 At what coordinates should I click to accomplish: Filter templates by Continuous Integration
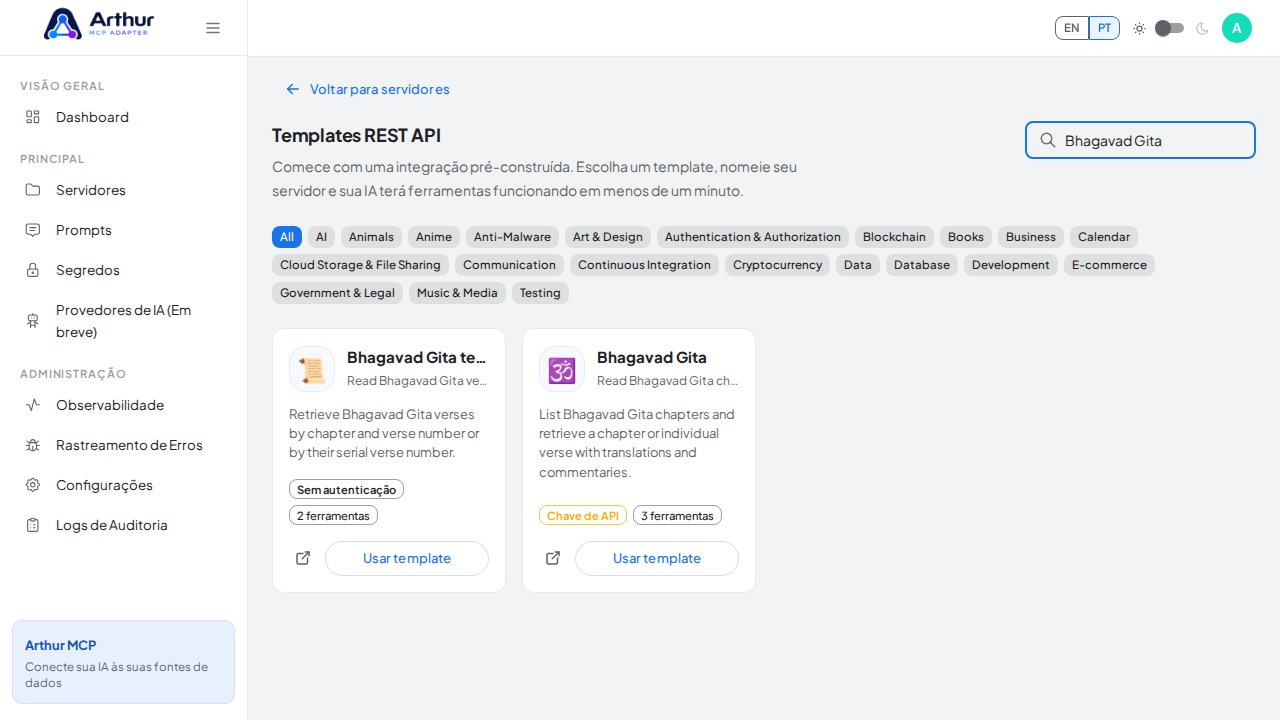coord(644,265)
